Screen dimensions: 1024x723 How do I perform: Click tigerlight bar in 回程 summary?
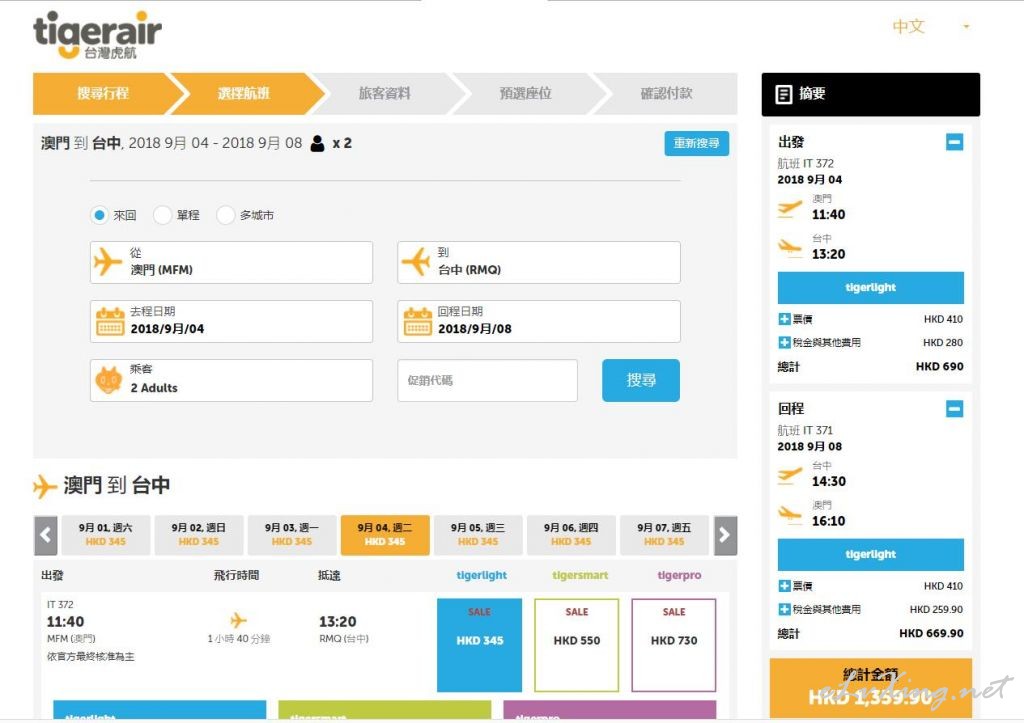871,554
